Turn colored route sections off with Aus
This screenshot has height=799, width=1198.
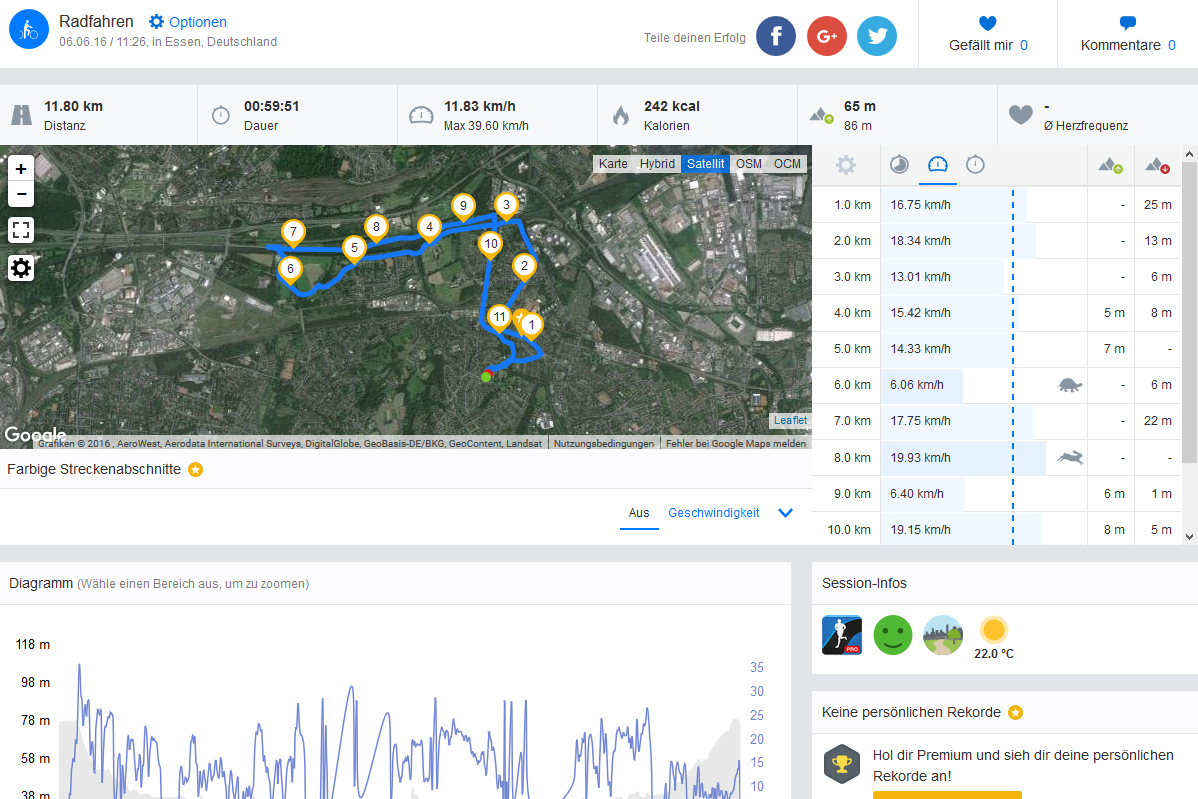coord(639,513)
